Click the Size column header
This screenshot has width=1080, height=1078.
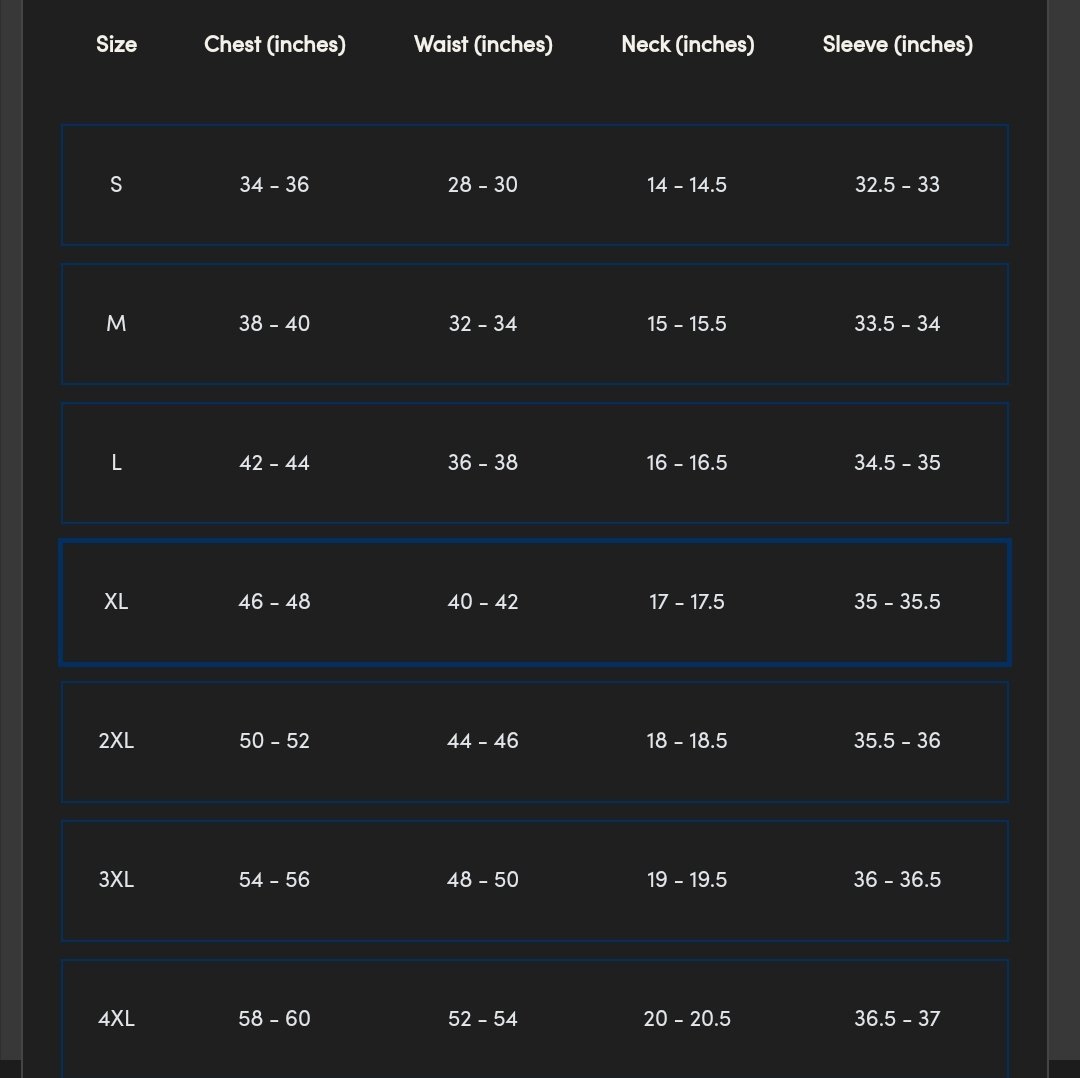pos(116,44)
